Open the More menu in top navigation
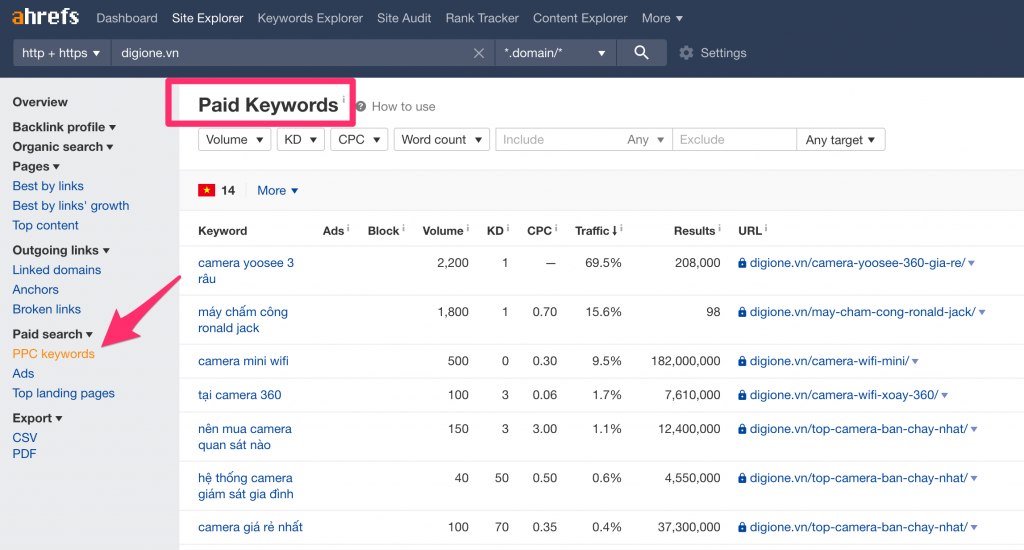Image resolution: width=1024 pixels, height=550 pixels. pyautogui.click(x=662, y=18)
